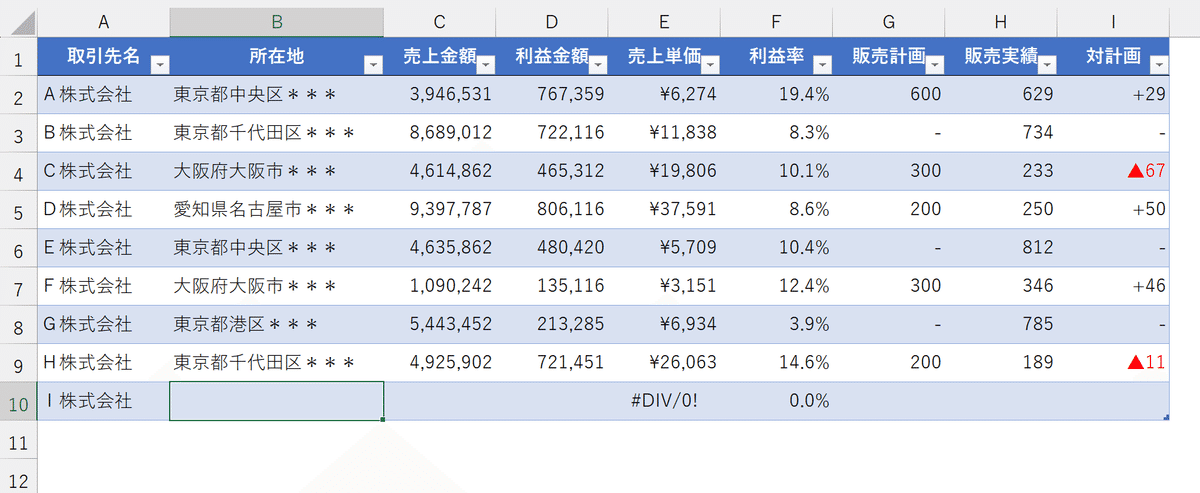Select row 2 header

pyautogui.click(x=18, y=95)
